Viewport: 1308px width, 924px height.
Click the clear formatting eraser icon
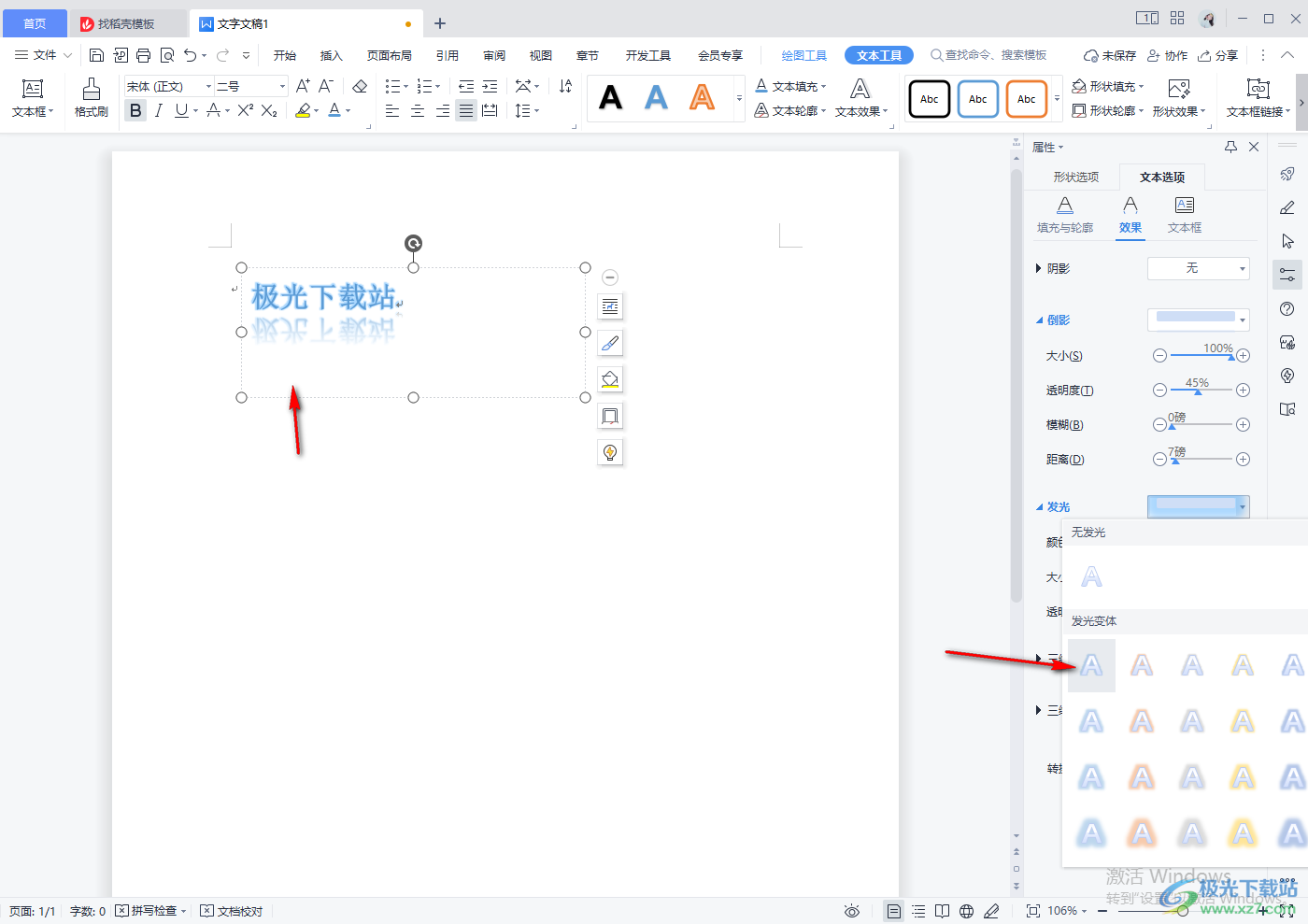[360, 86]
